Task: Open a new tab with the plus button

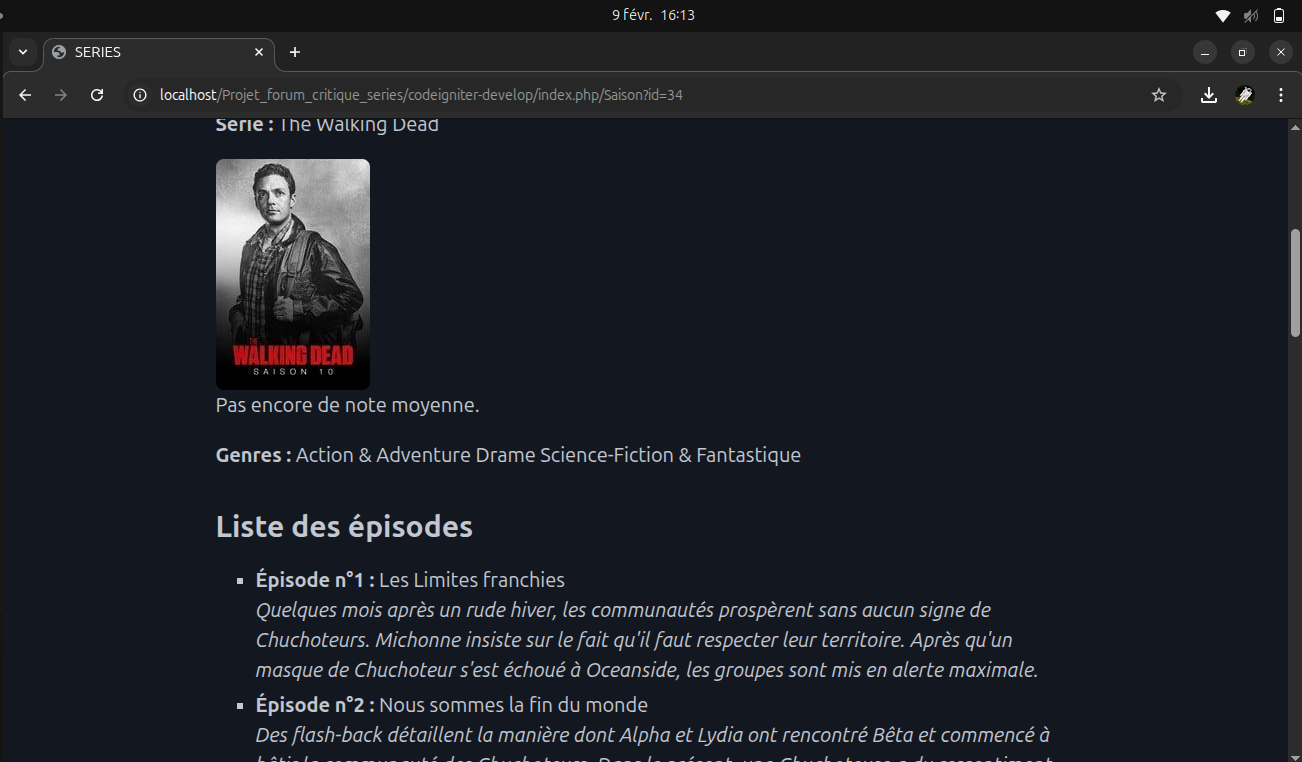Action: tap(294, 52)
